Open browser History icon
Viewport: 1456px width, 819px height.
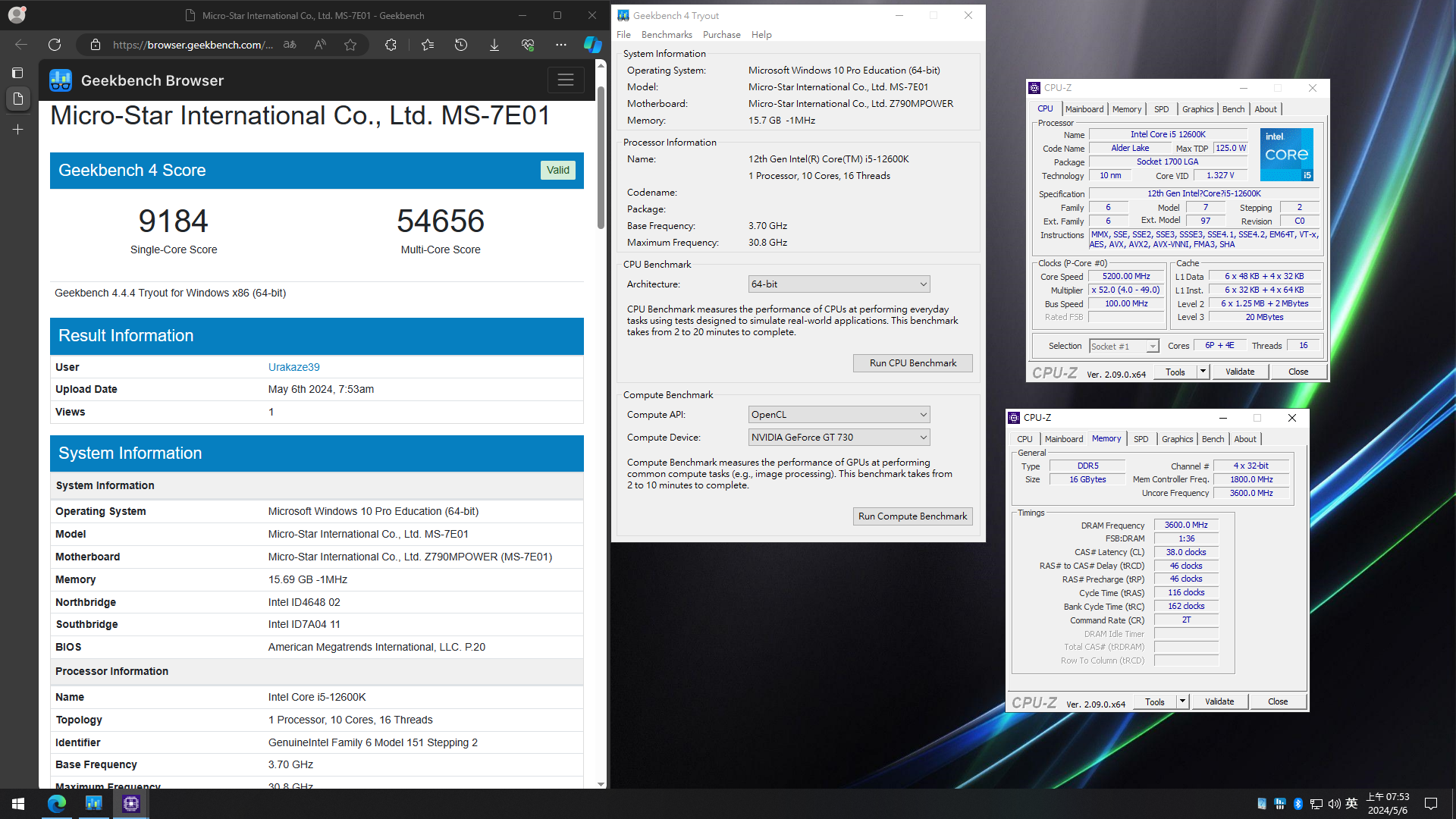click(x=461, y=45)
